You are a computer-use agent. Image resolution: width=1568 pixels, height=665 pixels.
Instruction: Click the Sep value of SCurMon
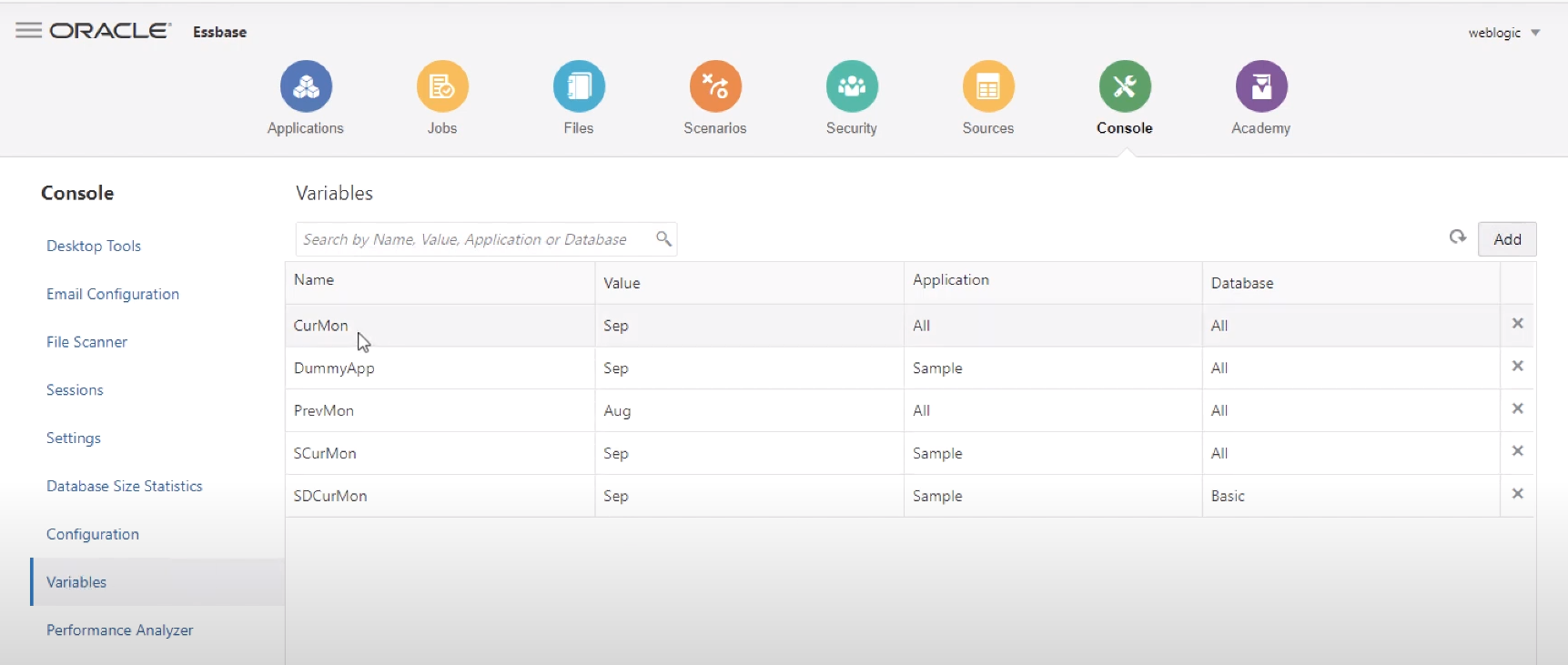[616, 453]
